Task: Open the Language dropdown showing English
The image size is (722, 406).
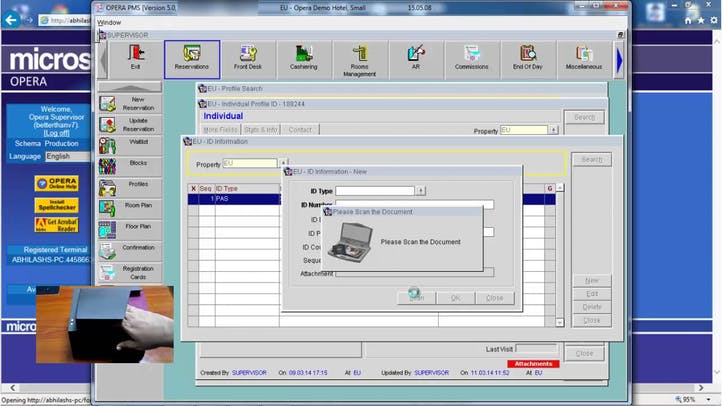Action: [68, 156]
